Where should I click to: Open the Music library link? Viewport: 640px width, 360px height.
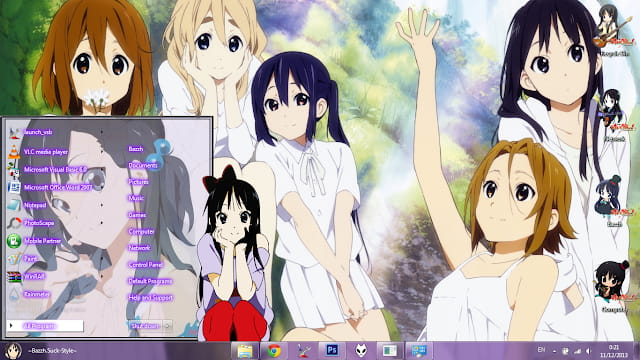(136, 198)
